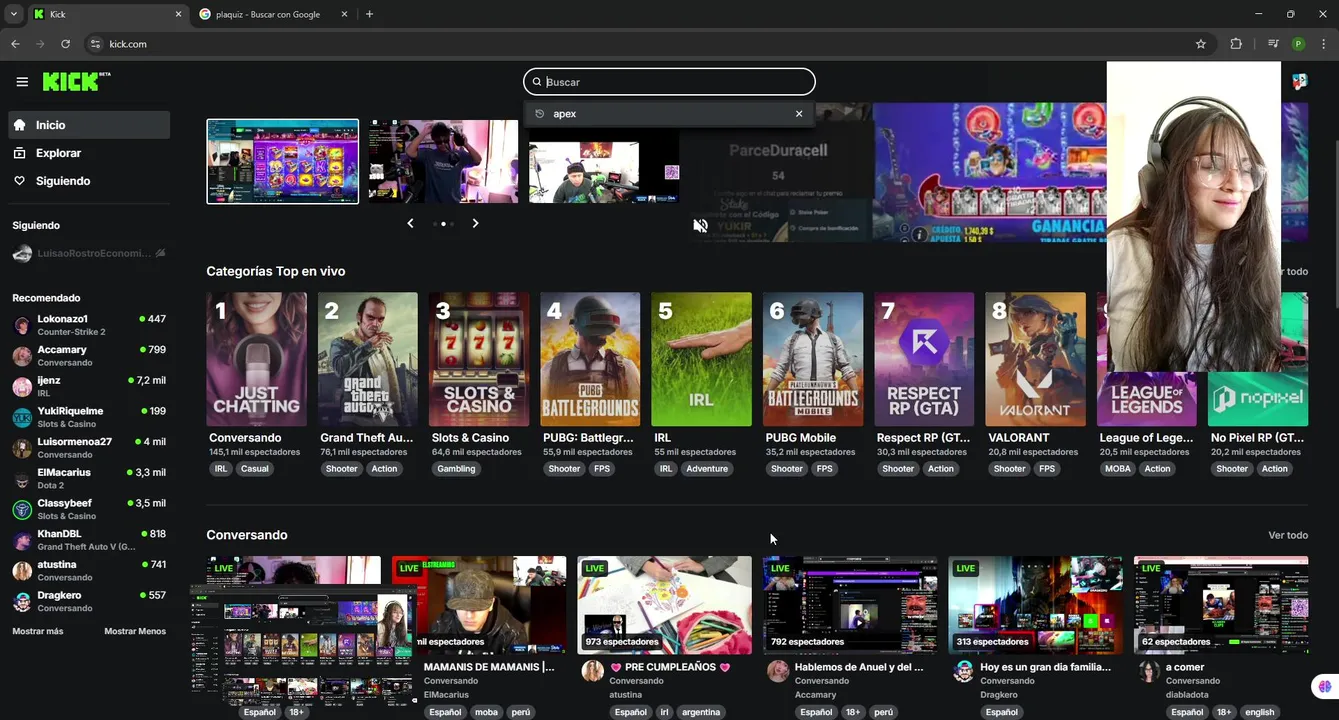Screen dimensions: 1339x720
Task: Click MOBA tag under League of Legends
Action: [1118, 469]
